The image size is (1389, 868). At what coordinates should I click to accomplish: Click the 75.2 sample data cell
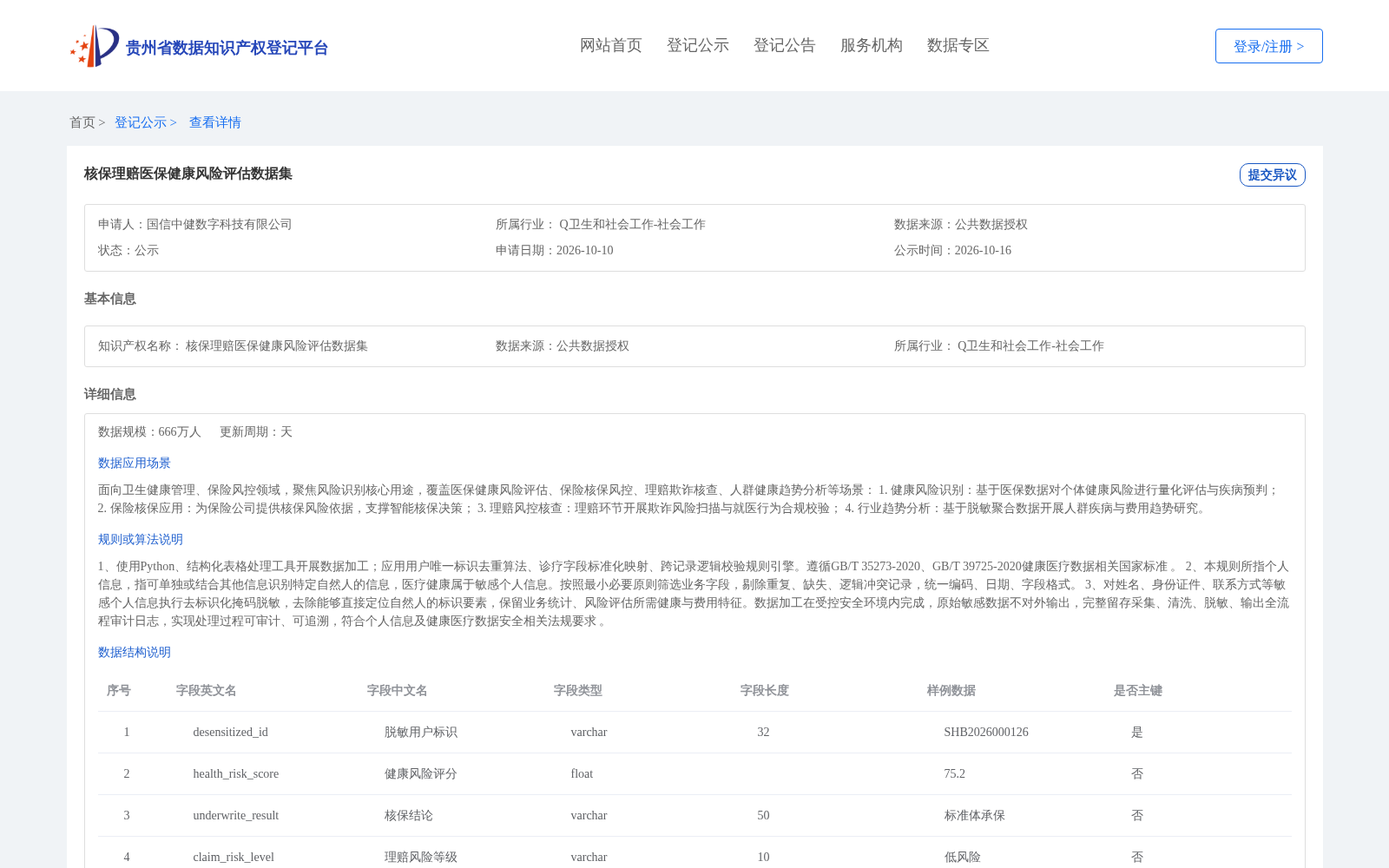(x=955, y=773)
